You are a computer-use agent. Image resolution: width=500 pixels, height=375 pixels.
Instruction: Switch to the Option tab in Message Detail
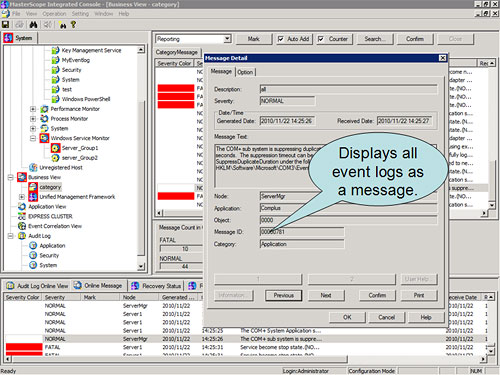click(245, 72)
